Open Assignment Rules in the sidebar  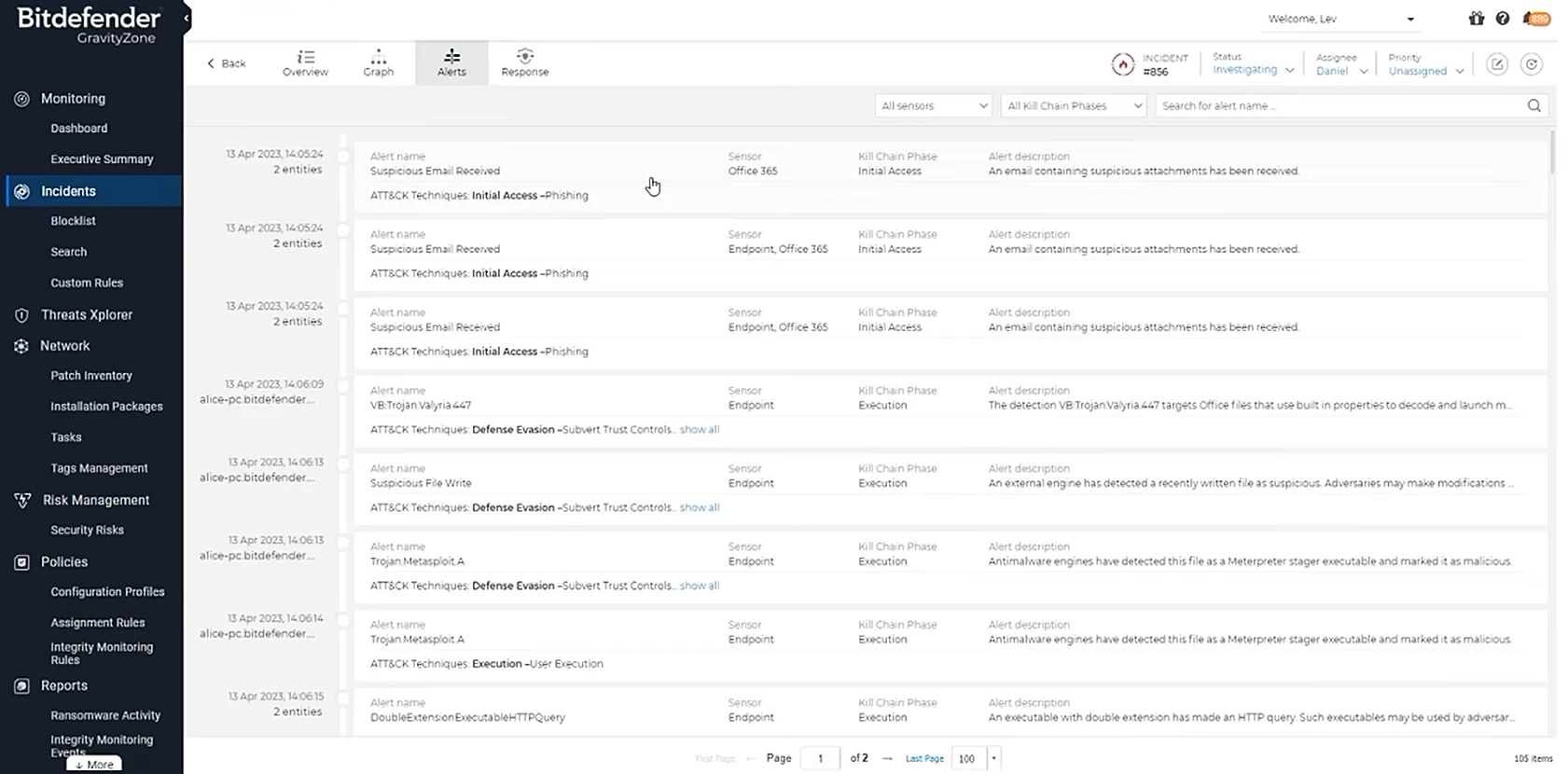tap(97, 623)
